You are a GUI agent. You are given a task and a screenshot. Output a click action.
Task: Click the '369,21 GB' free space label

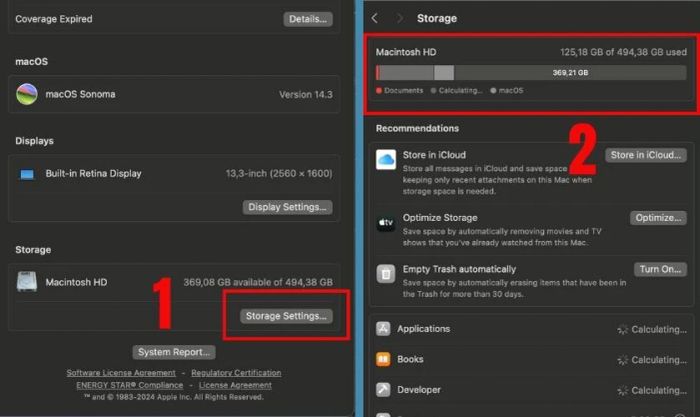570,73
